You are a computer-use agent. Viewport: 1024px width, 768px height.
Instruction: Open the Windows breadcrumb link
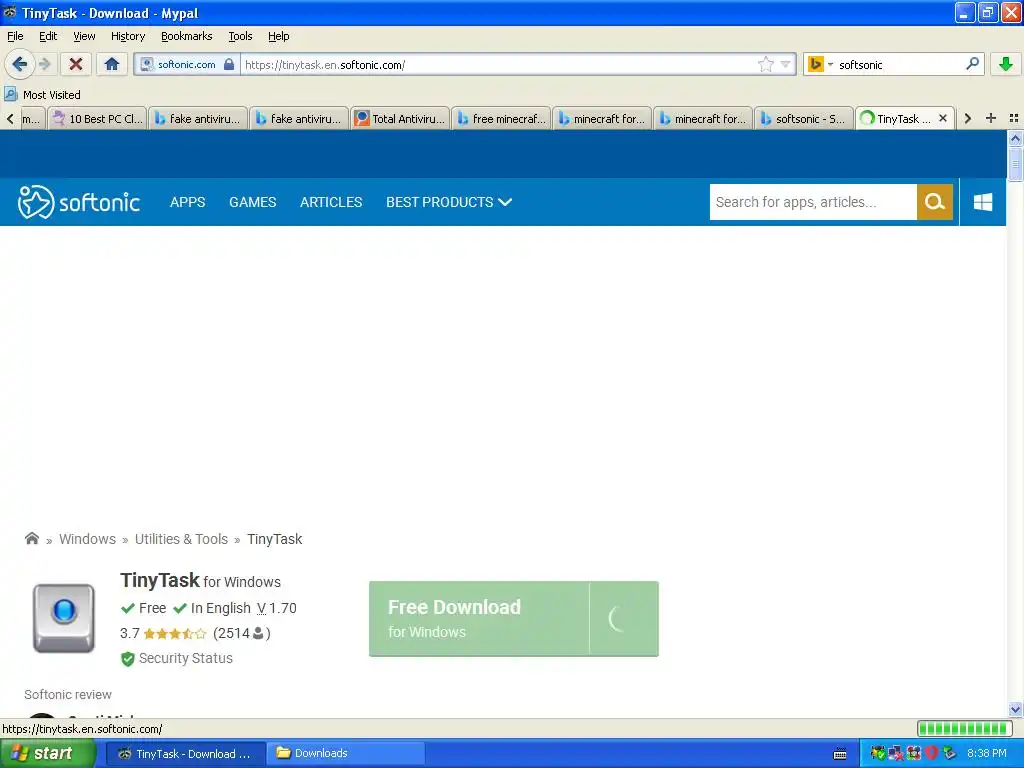click(87, 539)
